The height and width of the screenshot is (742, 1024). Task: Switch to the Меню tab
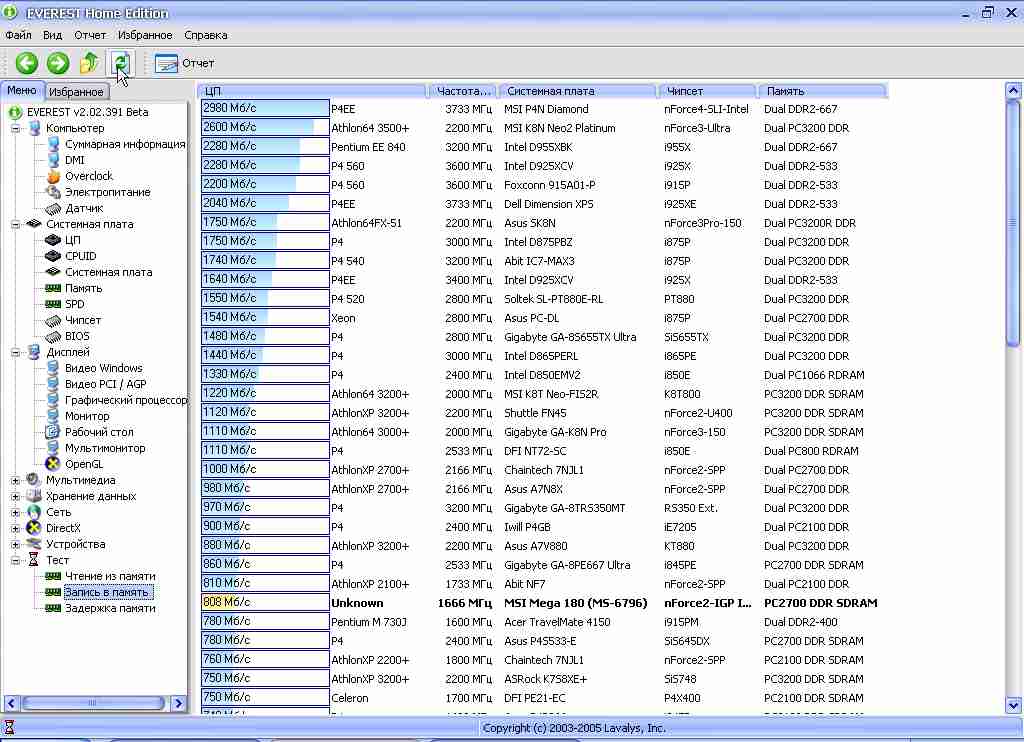coord(22,90)
